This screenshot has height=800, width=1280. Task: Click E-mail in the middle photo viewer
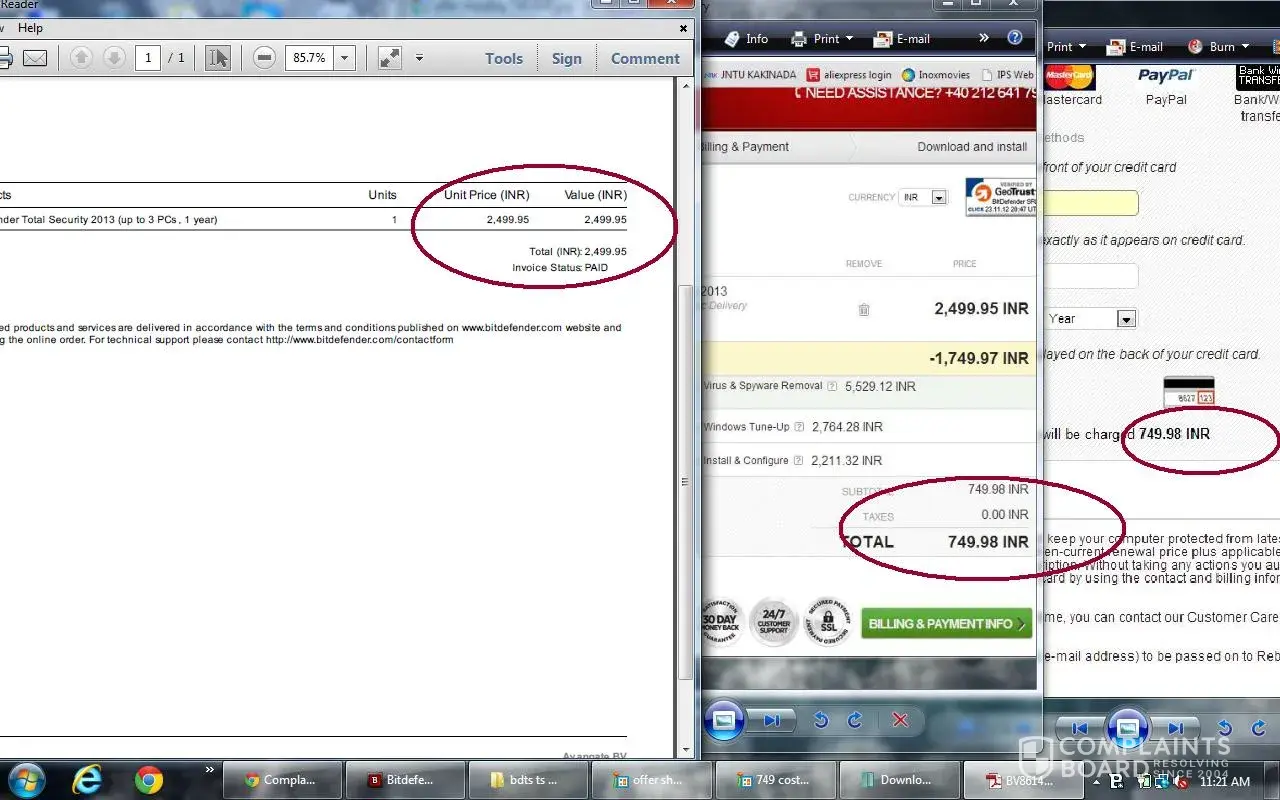902,39
